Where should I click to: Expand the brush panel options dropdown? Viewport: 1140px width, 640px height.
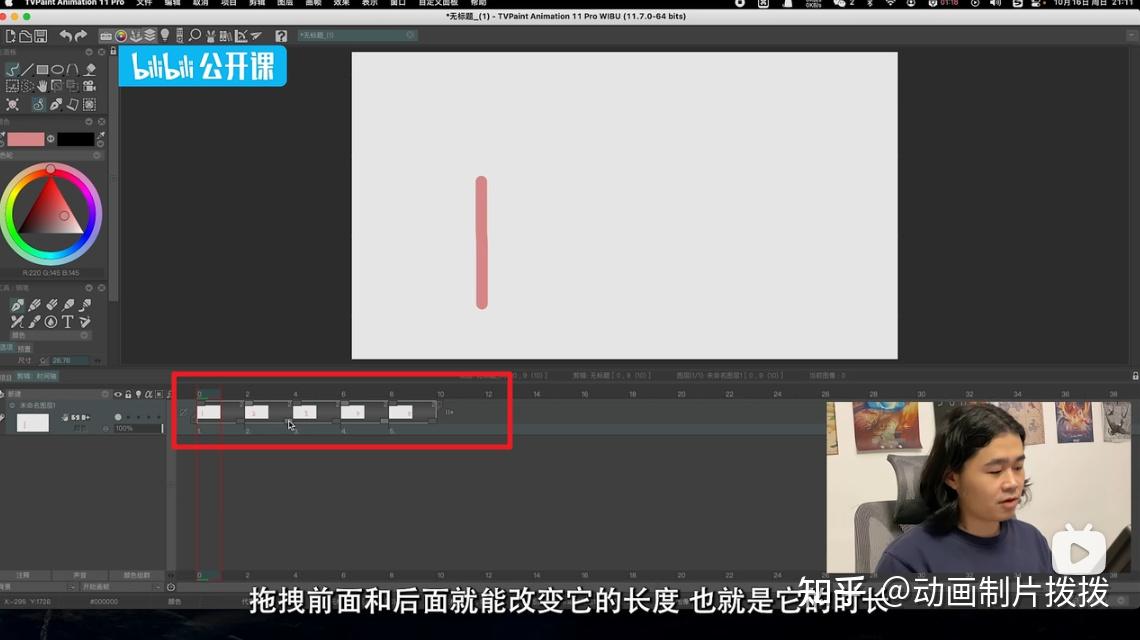87,288
